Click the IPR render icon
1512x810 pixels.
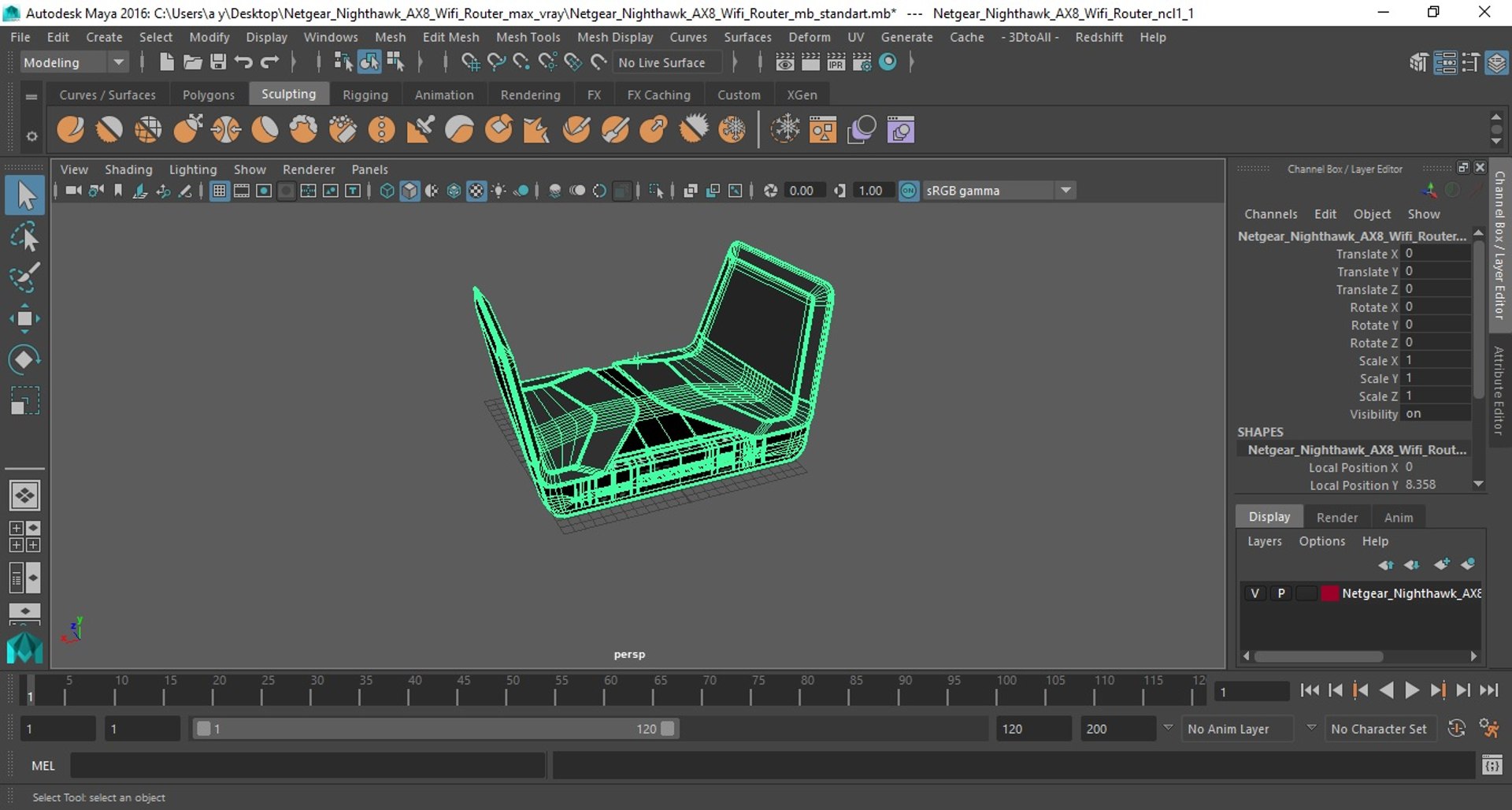[x=836, y=62]
